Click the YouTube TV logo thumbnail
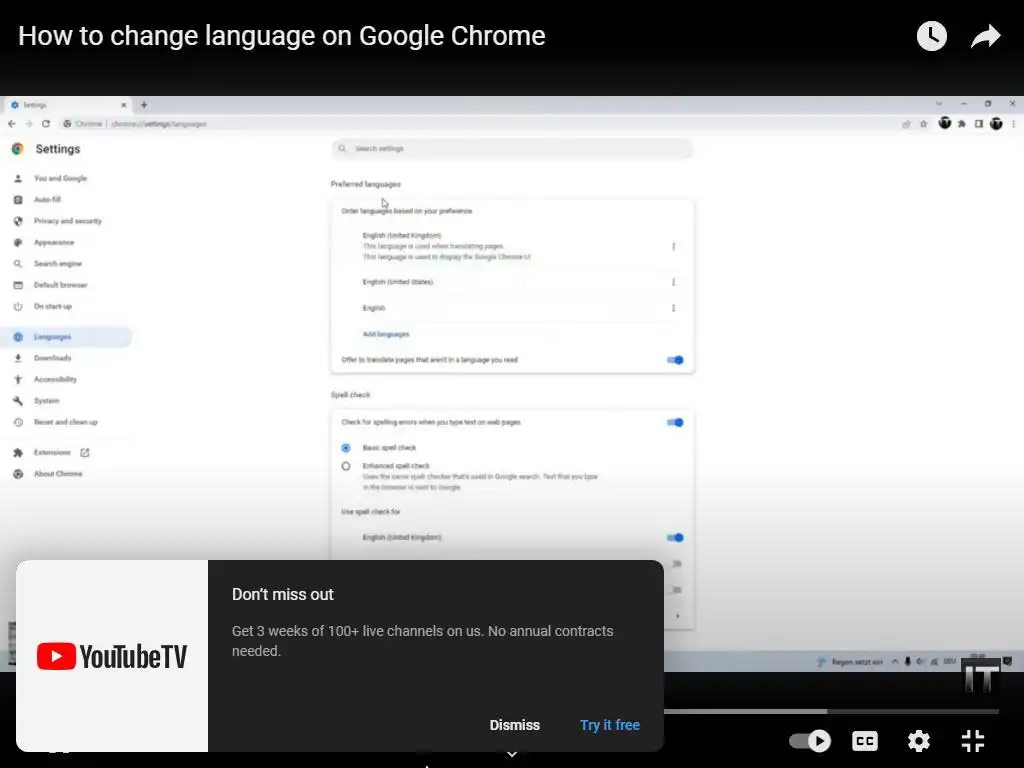This screenshot has height=768, width=1024. [112, 656]
